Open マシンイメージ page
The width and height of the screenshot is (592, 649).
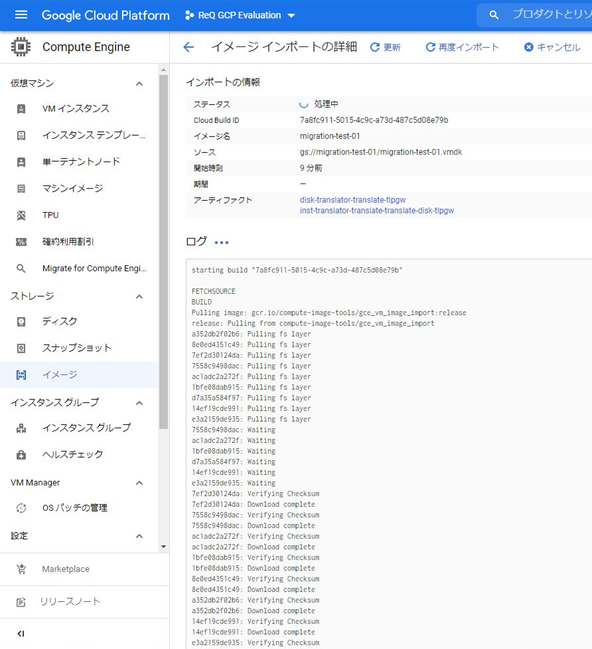(72, 189)
